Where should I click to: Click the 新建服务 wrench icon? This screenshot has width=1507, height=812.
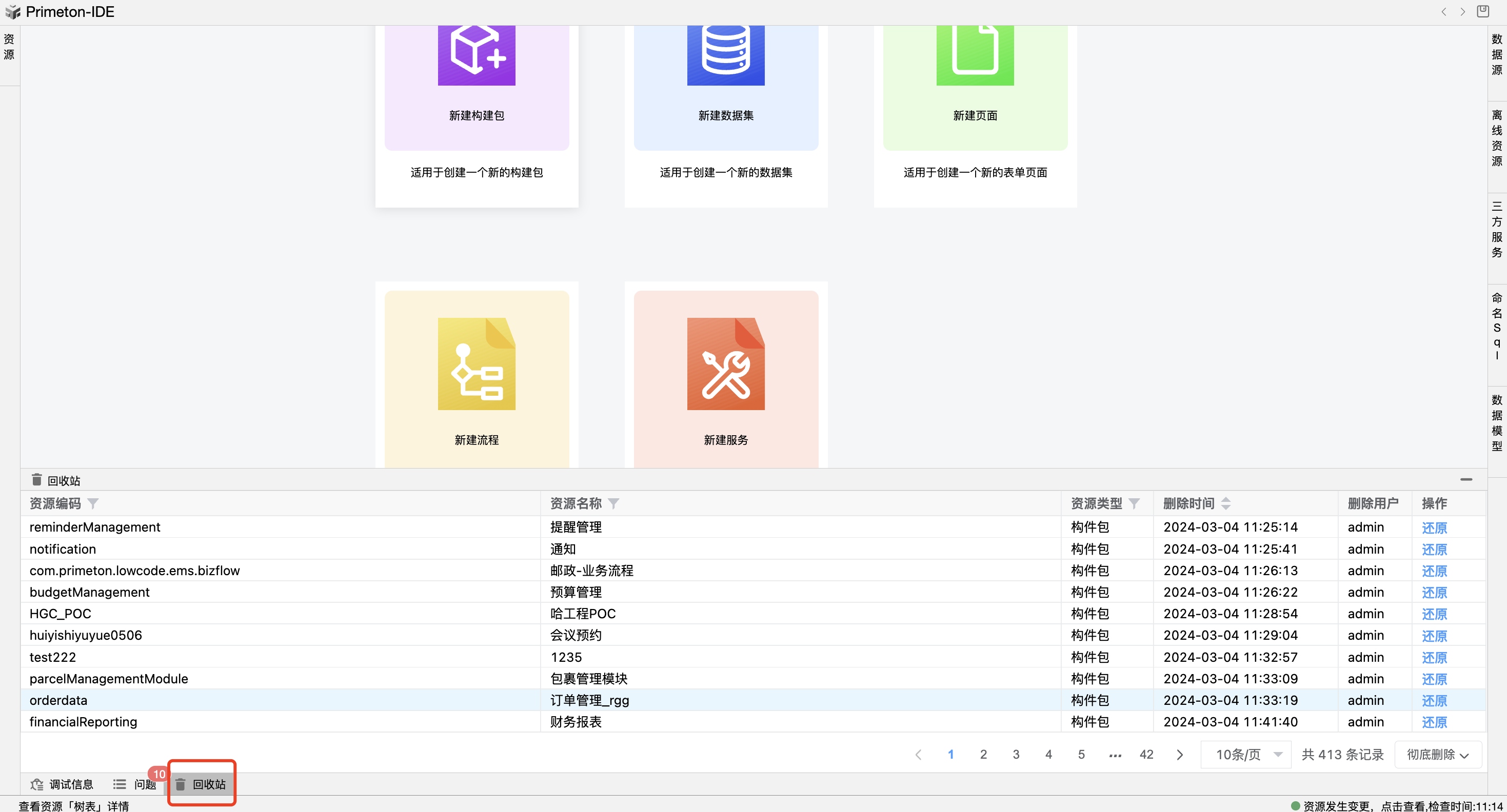coord(725,363)
